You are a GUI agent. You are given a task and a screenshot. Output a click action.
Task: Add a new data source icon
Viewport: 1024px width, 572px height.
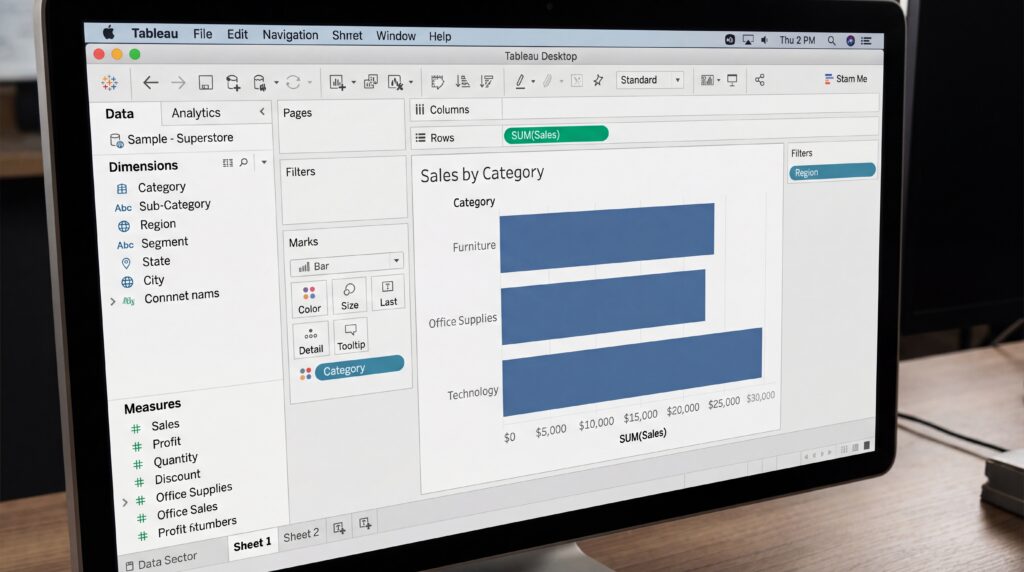click(x=232, y=82)
